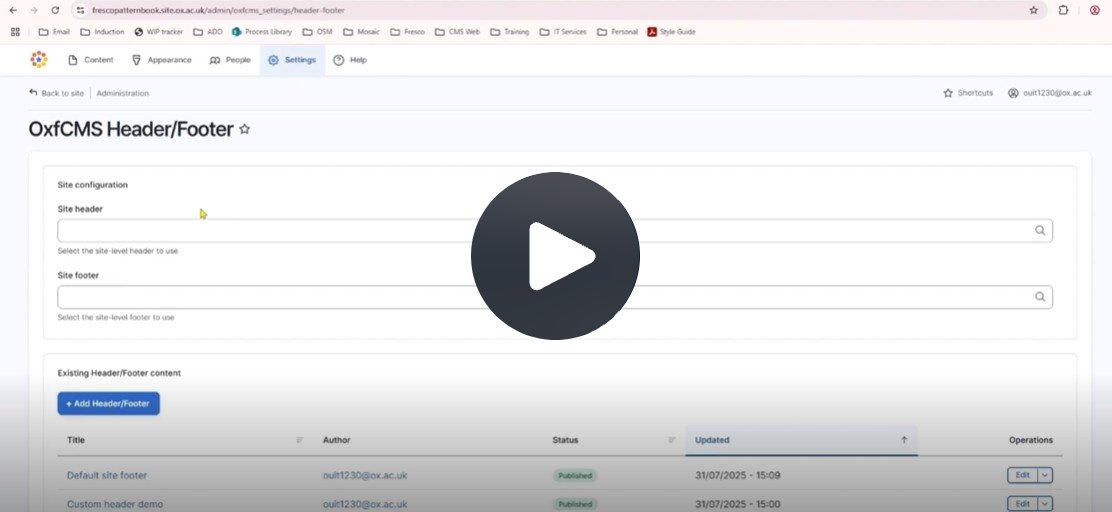Open the Email bookmark folder

click(x=54, y=32)
